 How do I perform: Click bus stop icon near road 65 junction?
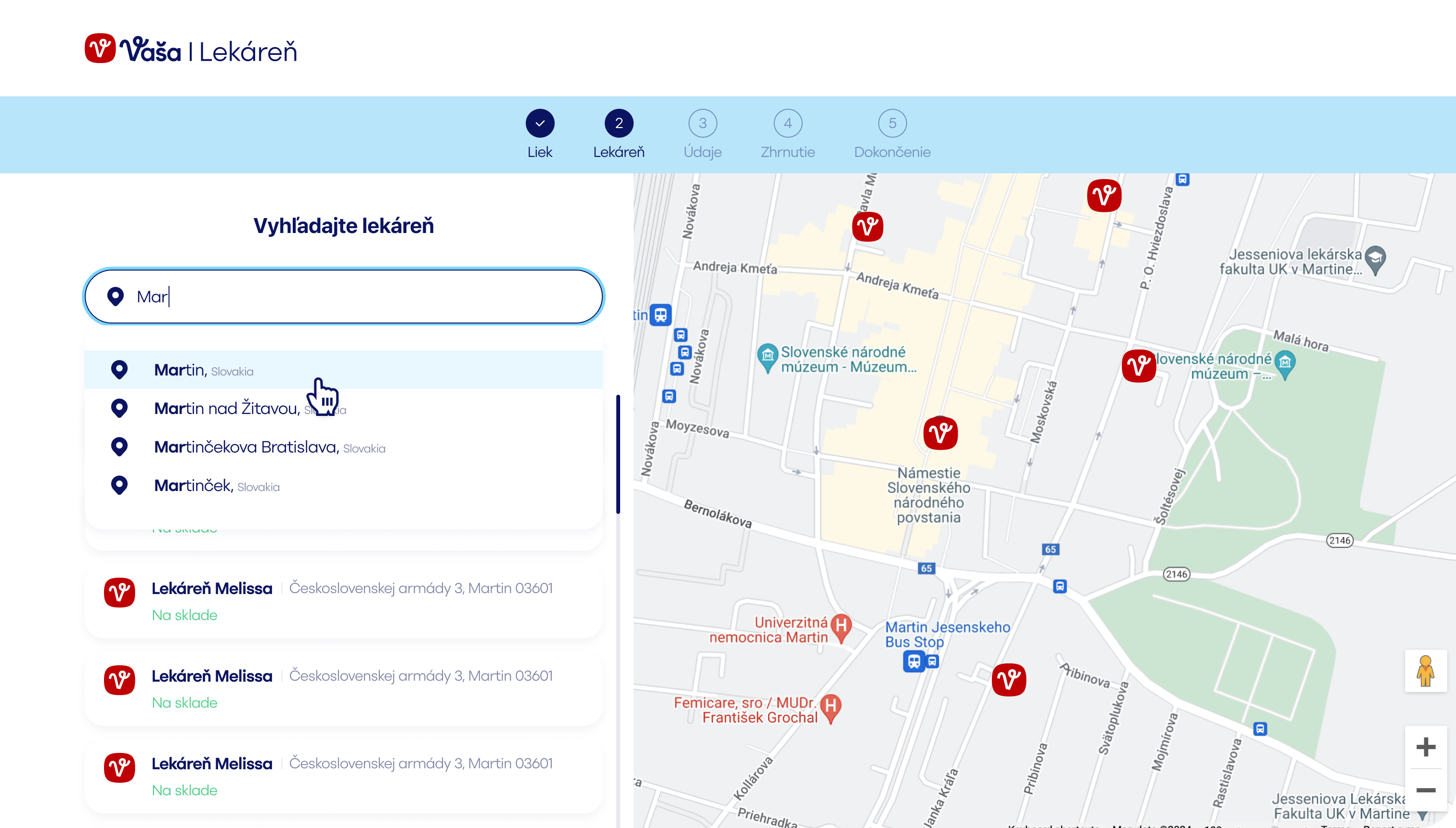pyautogui.click(x=1060, y=586)
